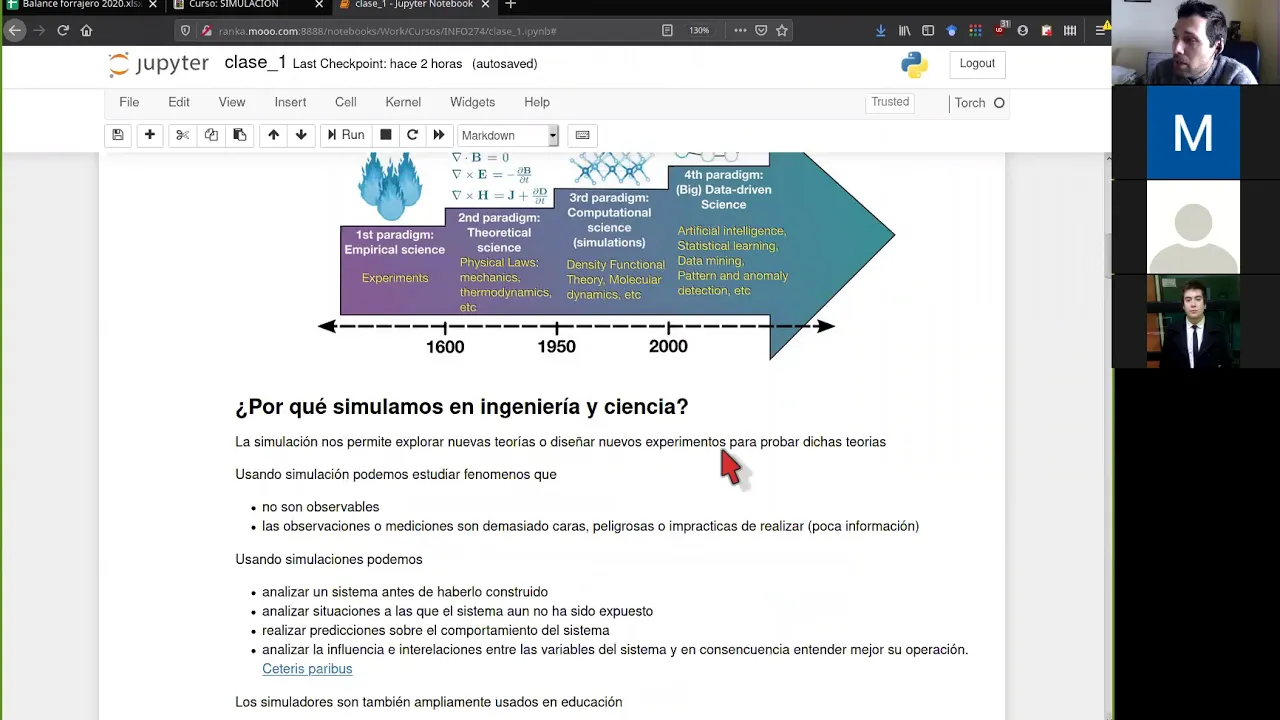
Task: Toggle browser sidebar icon
Action: [x=928, y=31]
